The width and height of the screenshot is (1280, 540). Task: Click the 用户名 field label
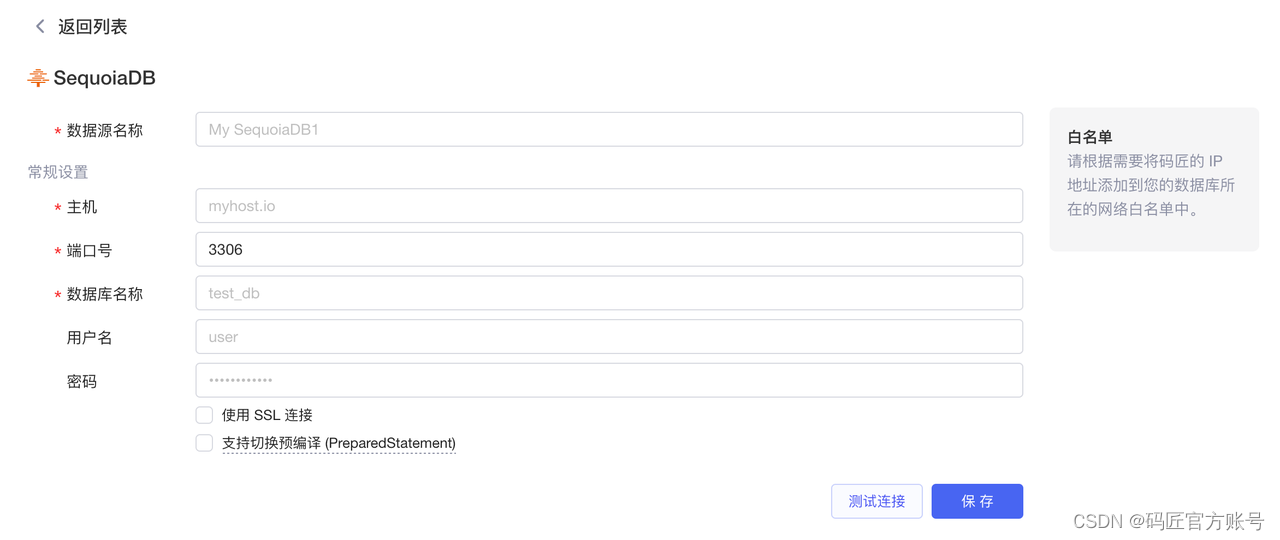[90, 337]
